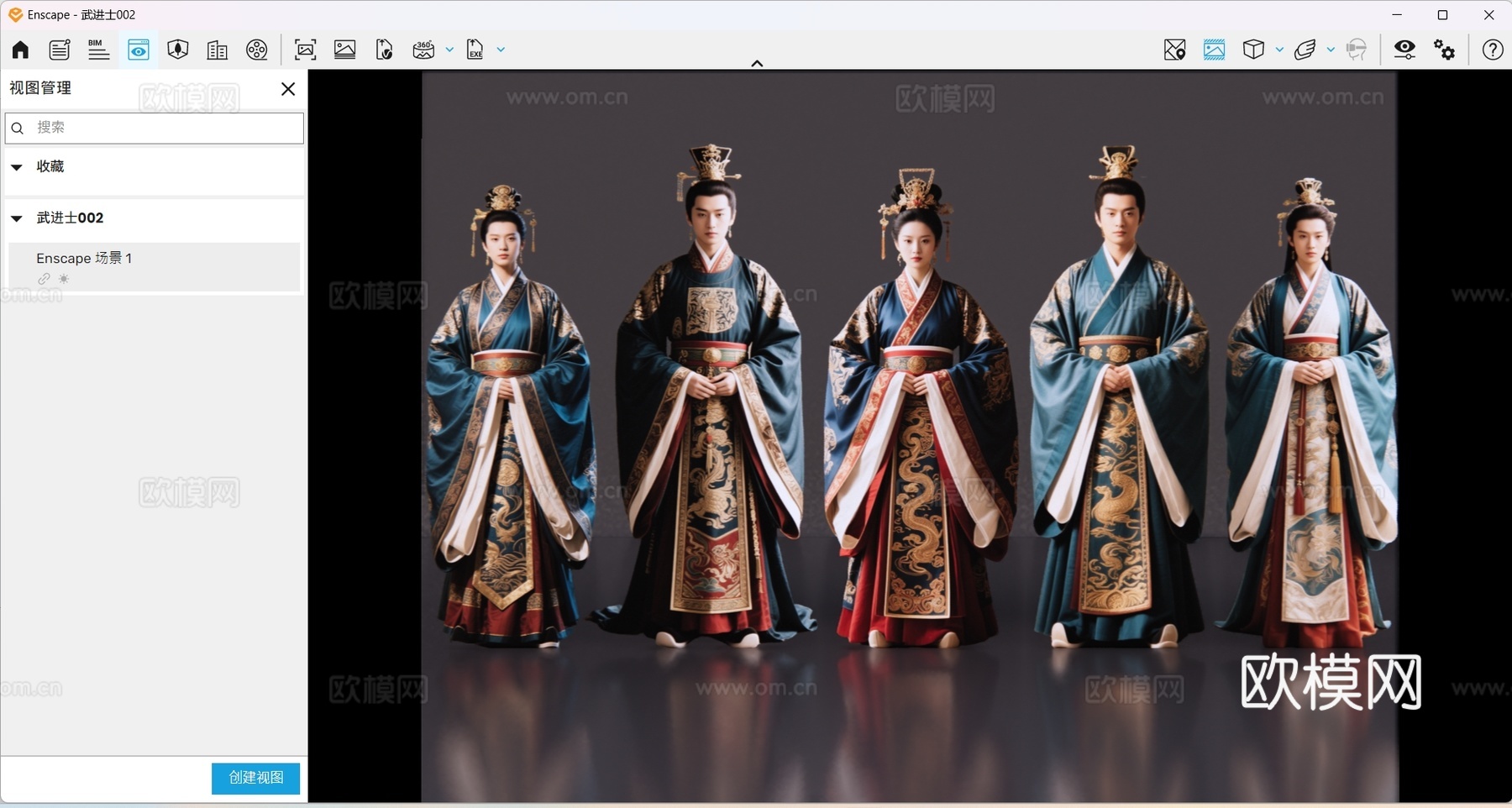This screenshot has width=1512, height=808.
Task: Open the BIM information panel
Action: tap(98, 50)
